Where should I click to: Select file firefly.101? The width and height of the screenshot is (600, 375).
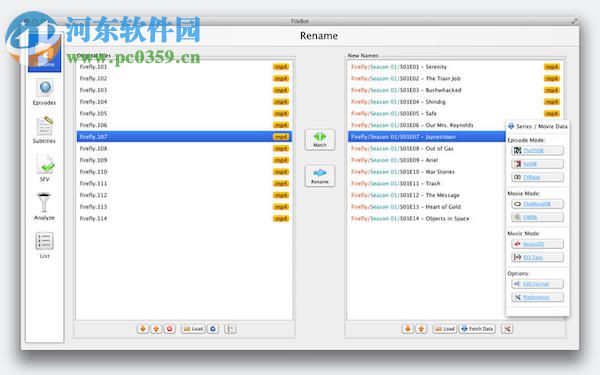click(x=184, y=67)
